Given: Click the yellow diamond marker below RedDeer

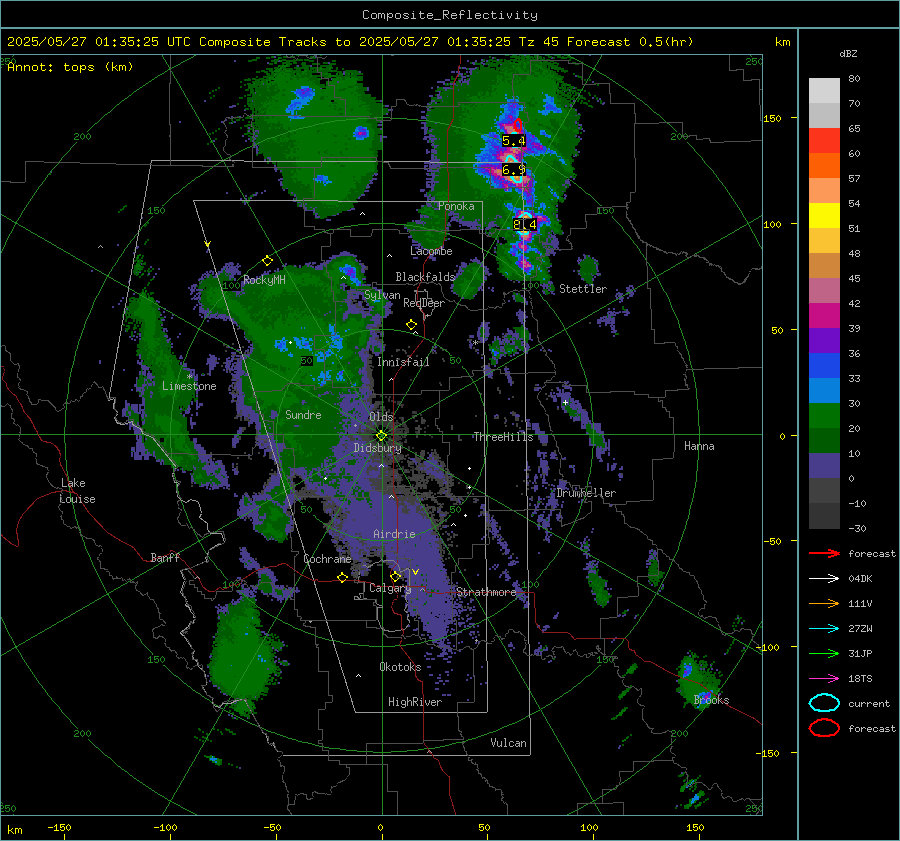Looking at the screenshot, I should 412,325.
